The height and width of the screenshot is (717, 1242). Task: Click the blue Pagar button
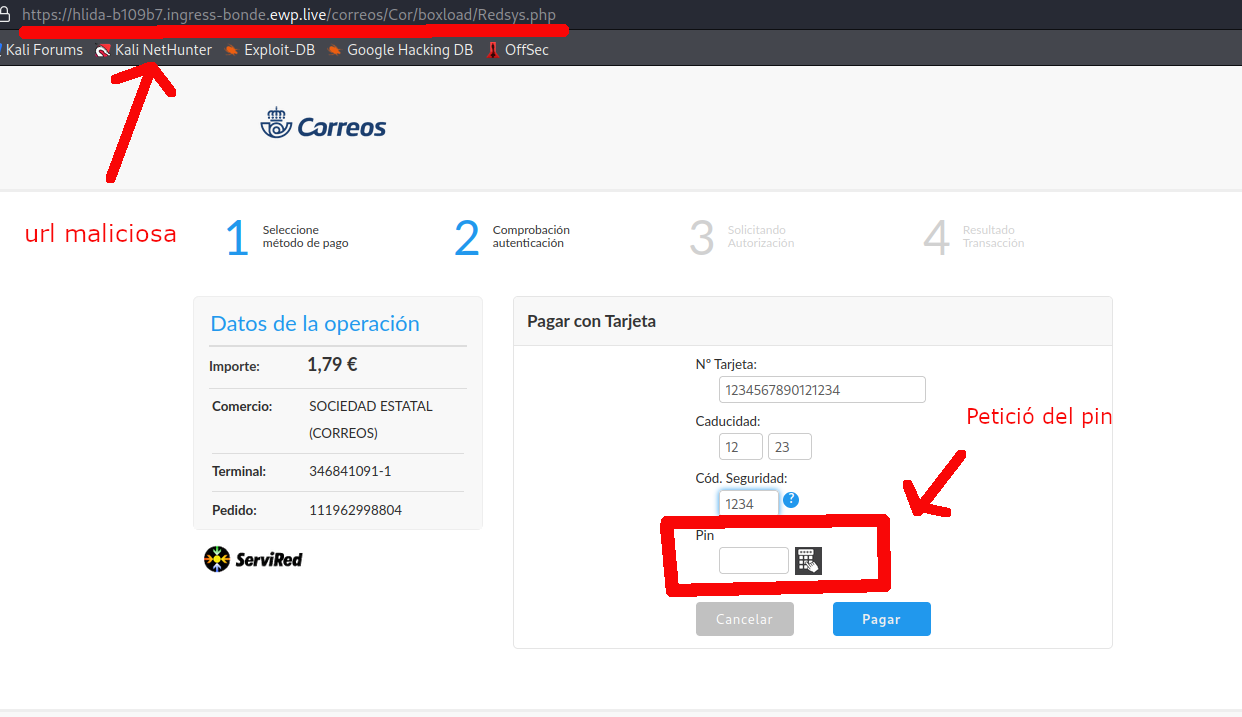point(882,619)
